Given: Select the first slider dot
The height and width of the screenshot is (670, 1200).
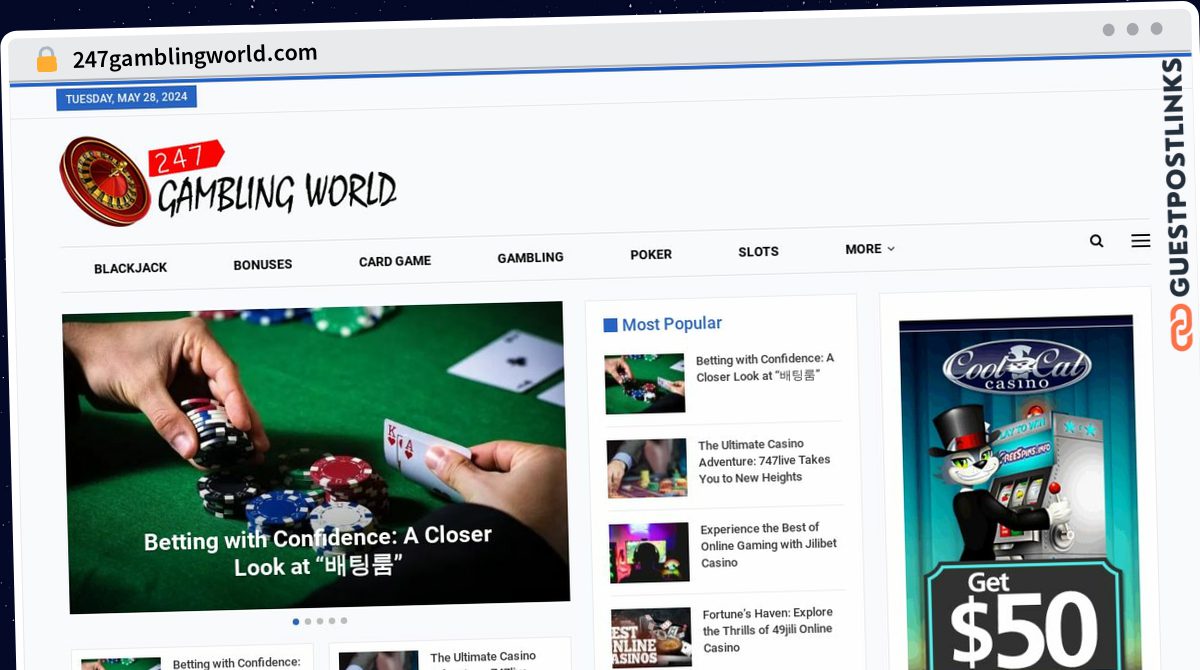Looking at the screenshot, I should coord(296,621).
